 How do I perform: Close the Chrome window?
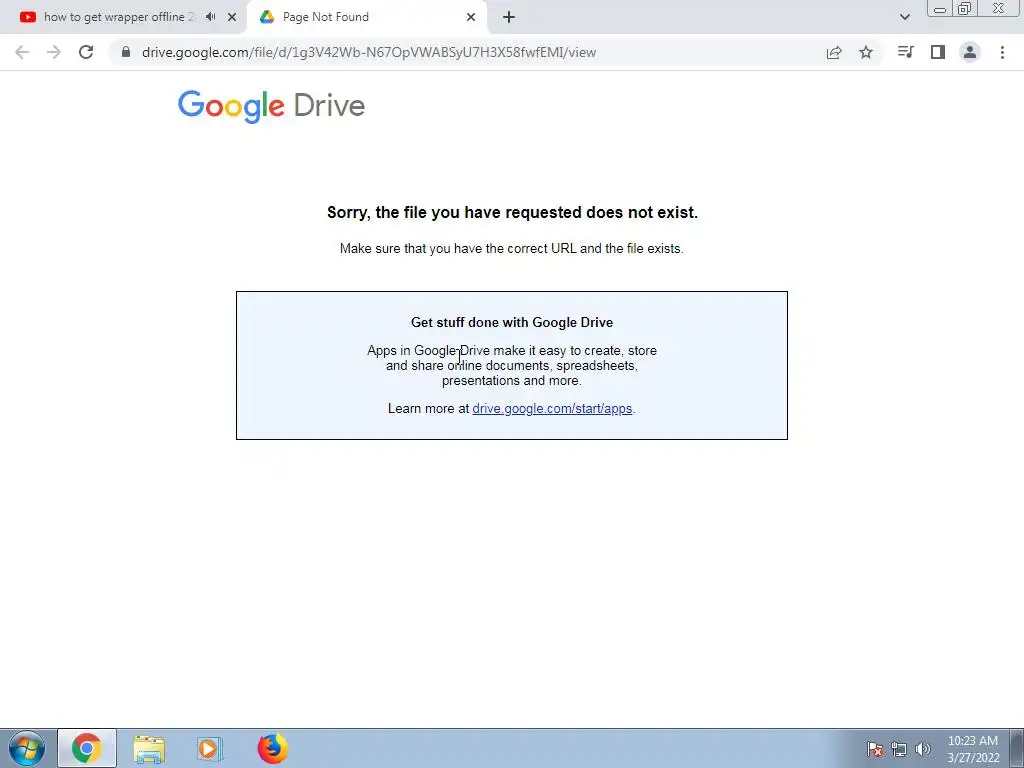click(999, 8)
